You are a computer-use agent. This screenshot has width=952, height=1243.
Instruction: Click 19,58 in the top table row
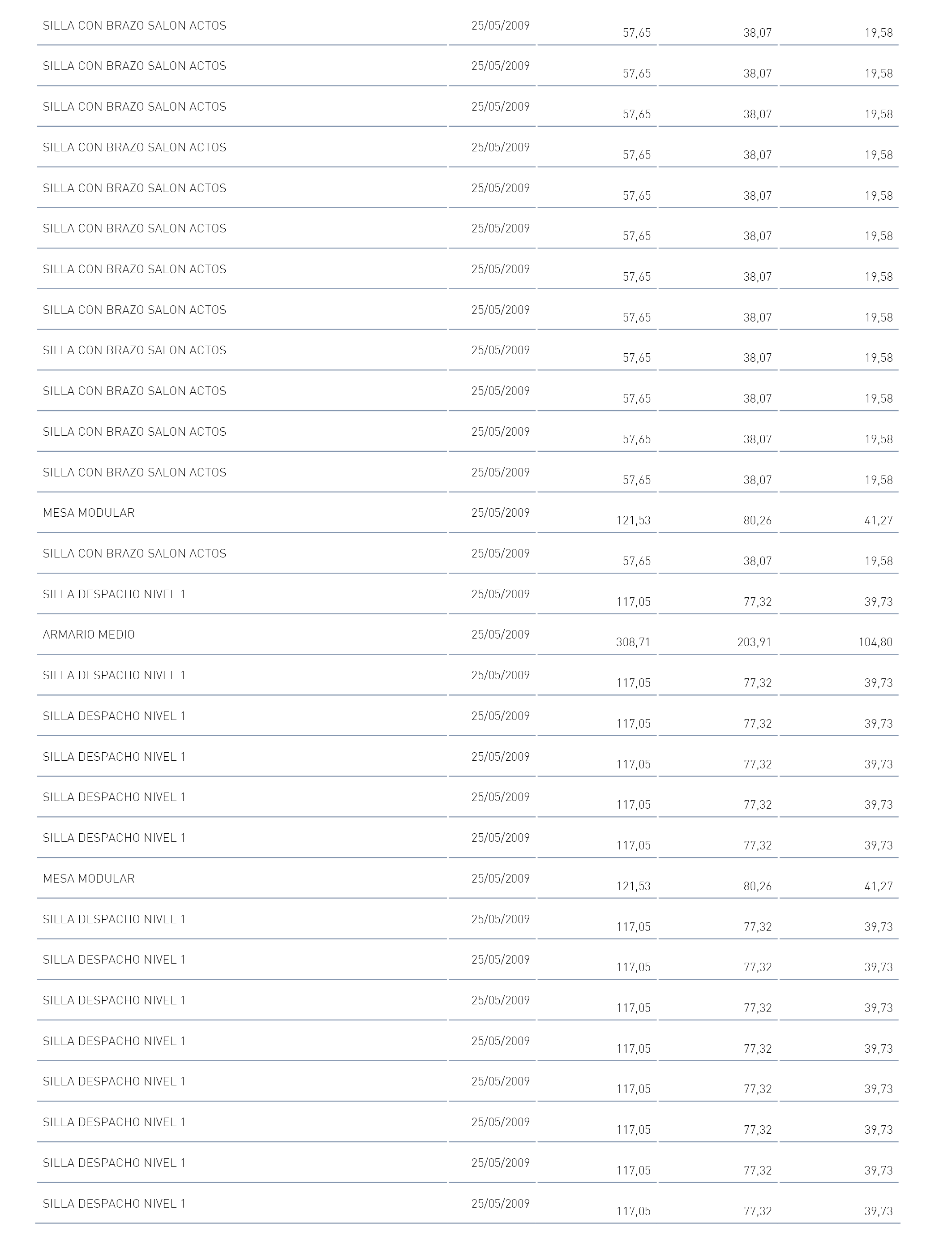point(879,33)
